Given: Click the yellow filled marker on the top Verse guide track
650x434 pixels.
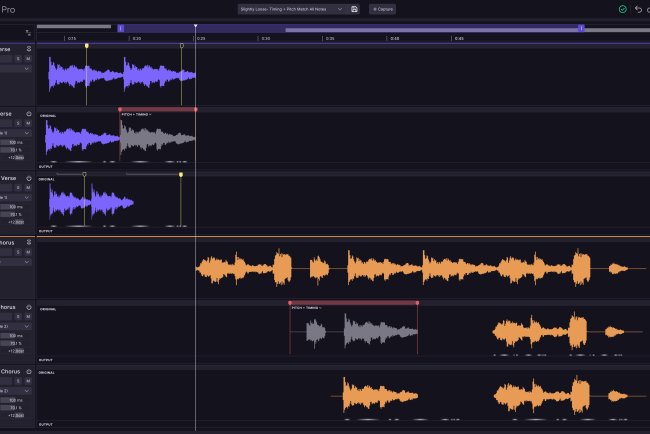Looking at the screenshot, I should tap(87, 46).
